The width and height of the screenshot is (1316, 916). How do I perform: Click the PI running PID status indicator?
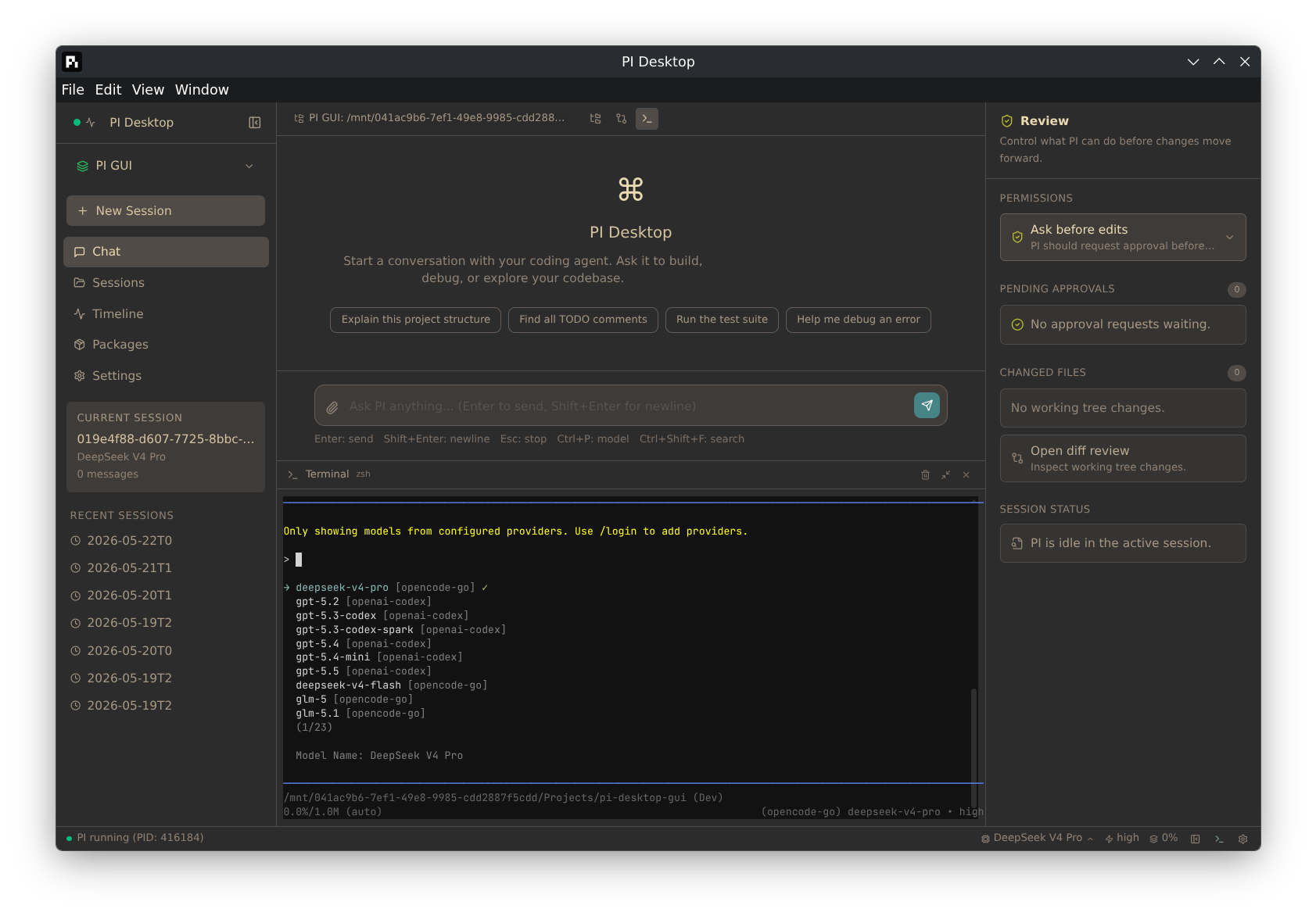coord(135,838)
